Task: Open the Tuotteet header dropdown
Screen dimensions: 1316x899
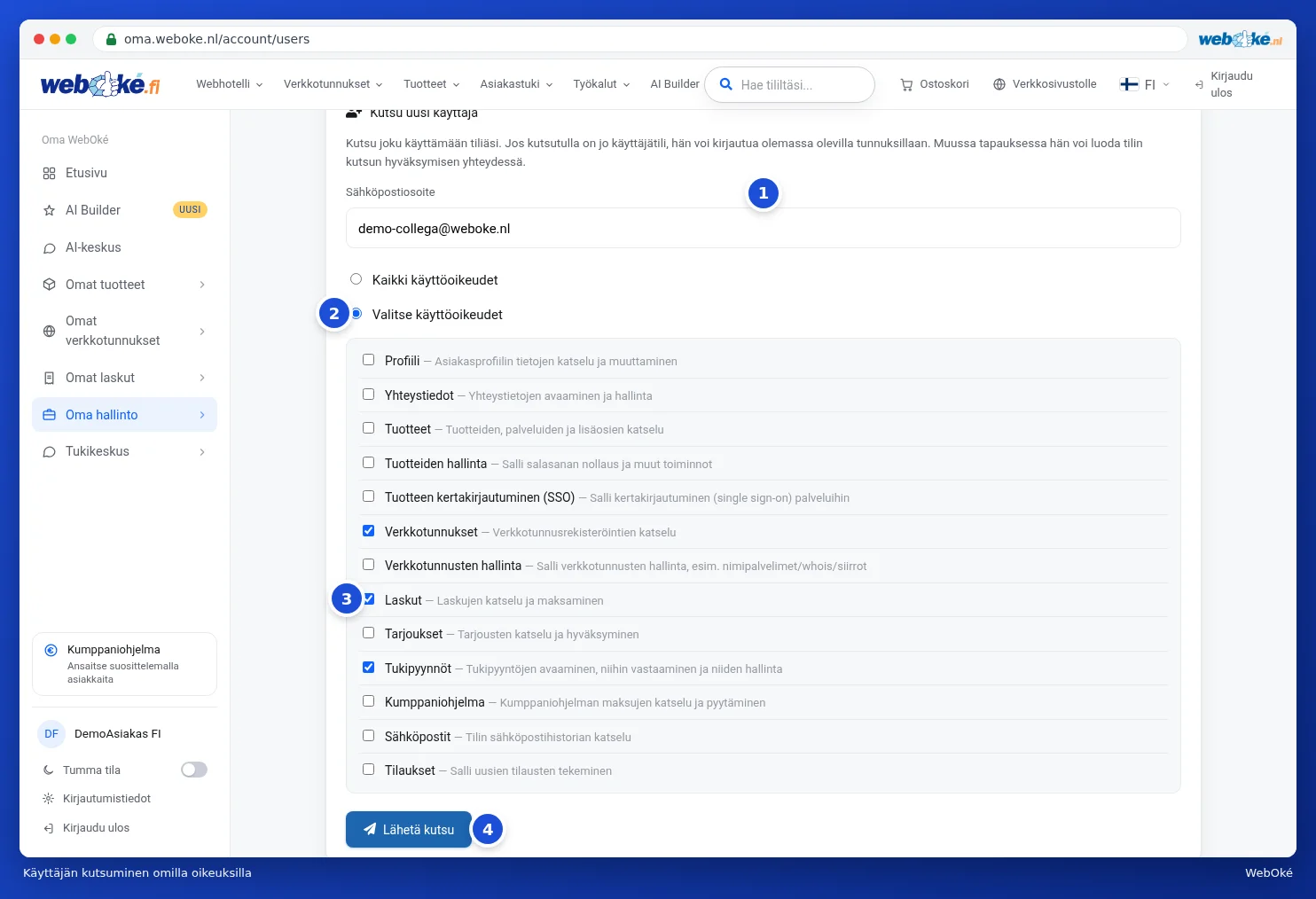Action: click(x=432, y=84)
